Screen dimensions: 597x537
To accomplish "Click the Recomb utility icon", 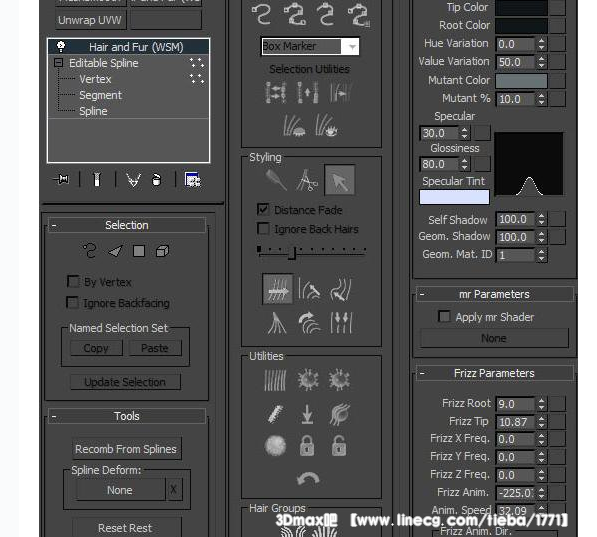I will click(x=276, y=414).
